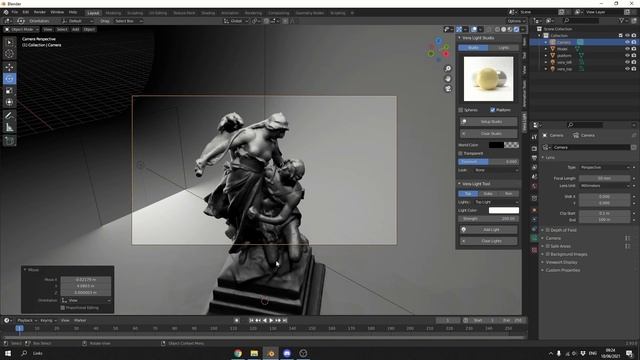Enable the Depth of Field checkbox
The height and width of the screenshot is (360, 640).
point(548,230)
